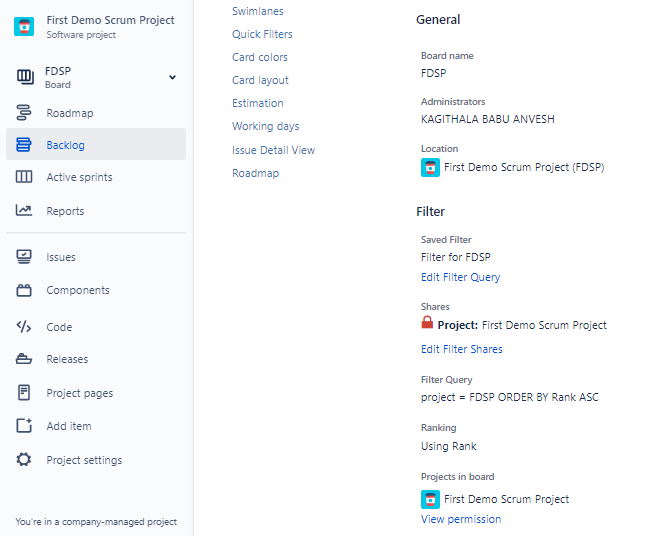This screenshot has width=657, height=536.
Task: Click the Code brackets icon
Action: (24, 326)
